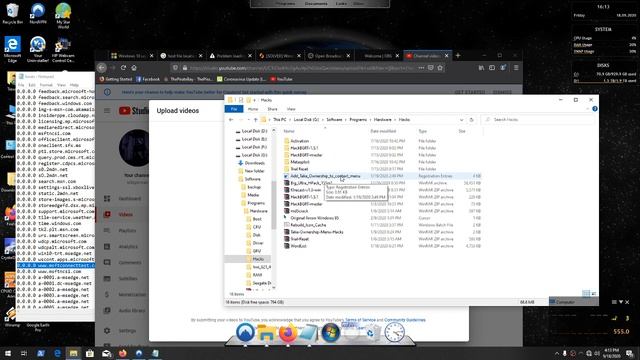
Task: Bookmark this page with the star icon
Action: 440,68
